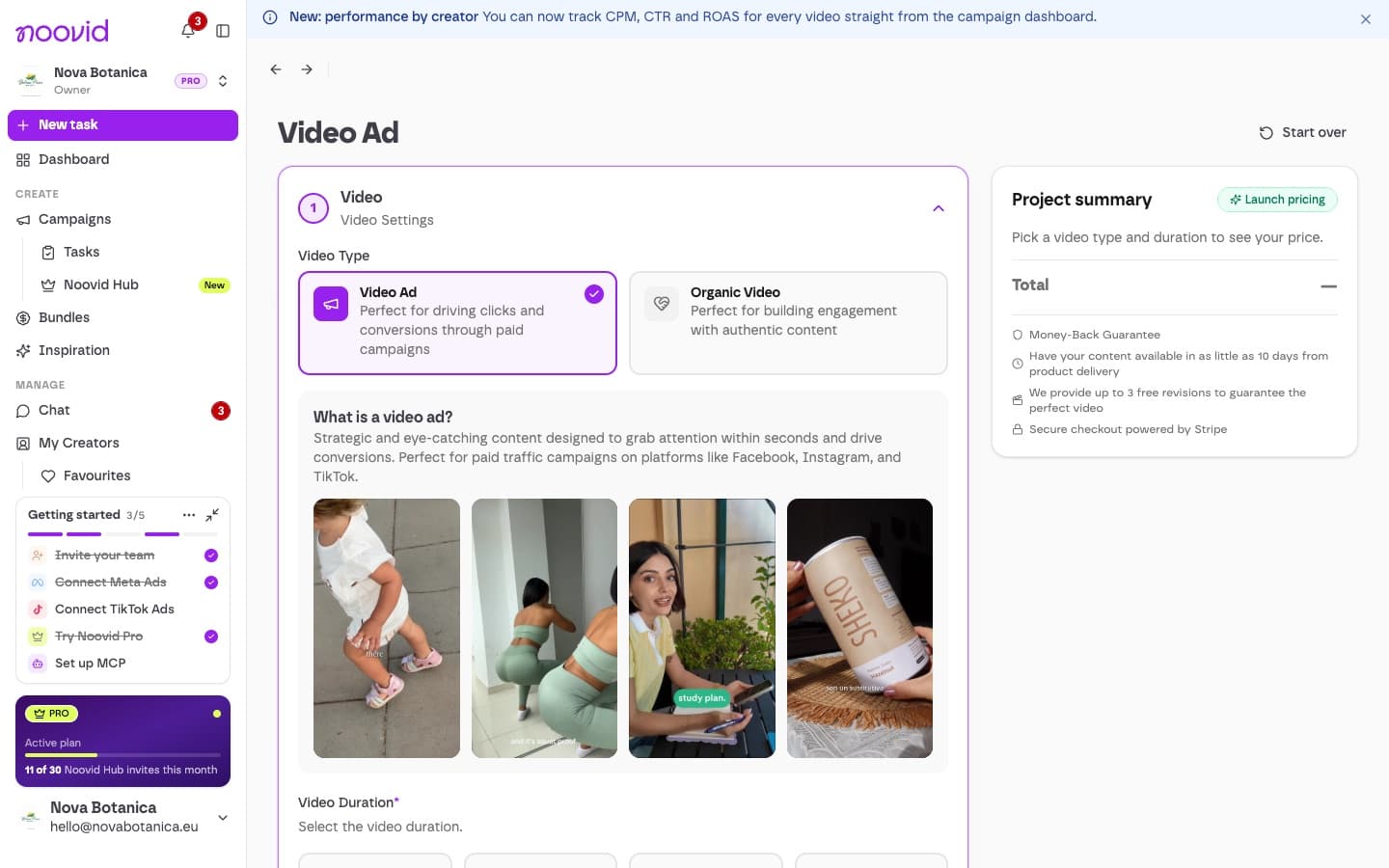
Task: Open Chat with 3 unread messages
Action: pos(123,411)
